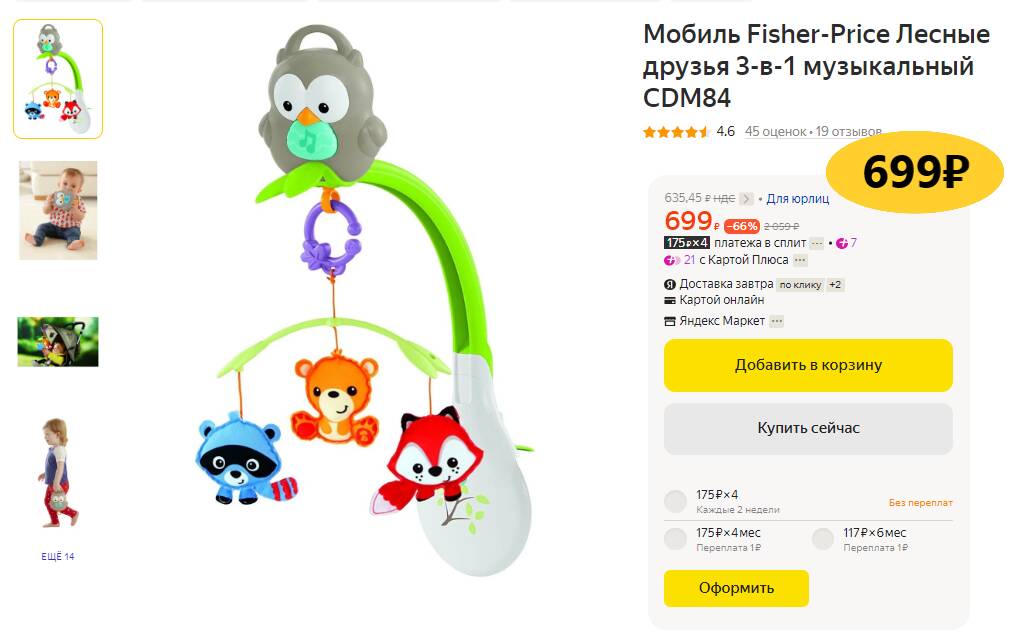This screenshot has width=1015, height=644.
Task: Click the Яндекс Маркет store icon
Action: (670, 321)
